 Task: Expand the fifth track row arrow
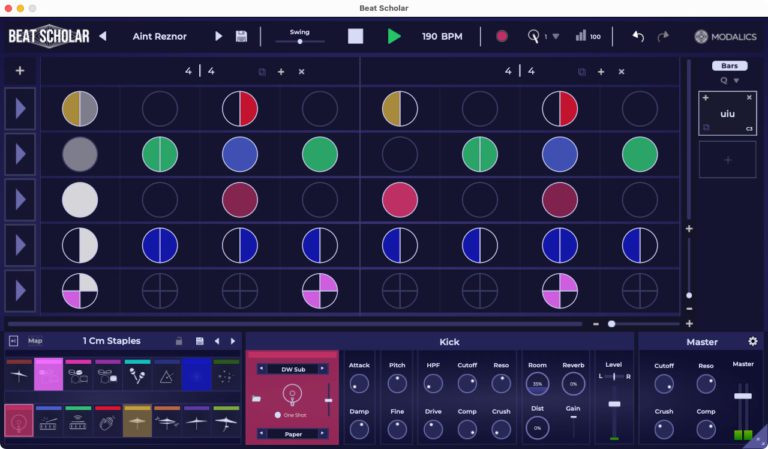(x=20, y=291)
